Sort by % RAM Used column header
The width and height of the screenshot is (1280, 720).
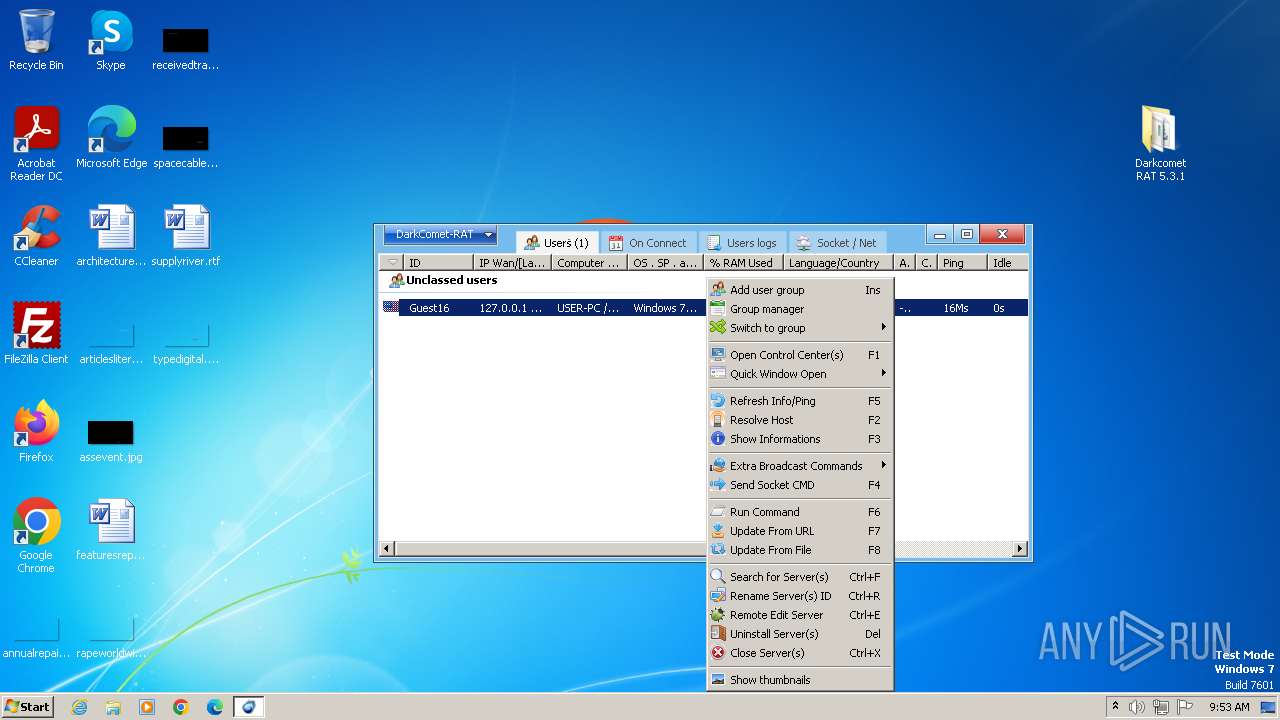click(x=744, y=263)
